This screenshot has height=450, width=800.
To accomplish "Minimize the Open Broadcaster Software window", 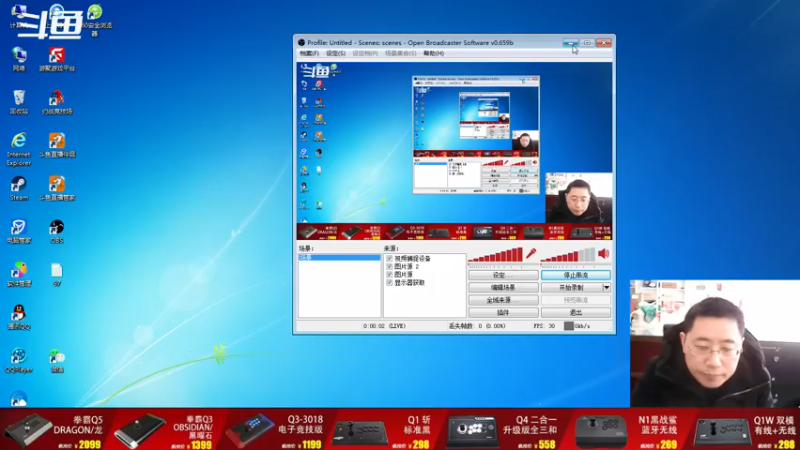I will pyautogui.click(x=570, y=43).
